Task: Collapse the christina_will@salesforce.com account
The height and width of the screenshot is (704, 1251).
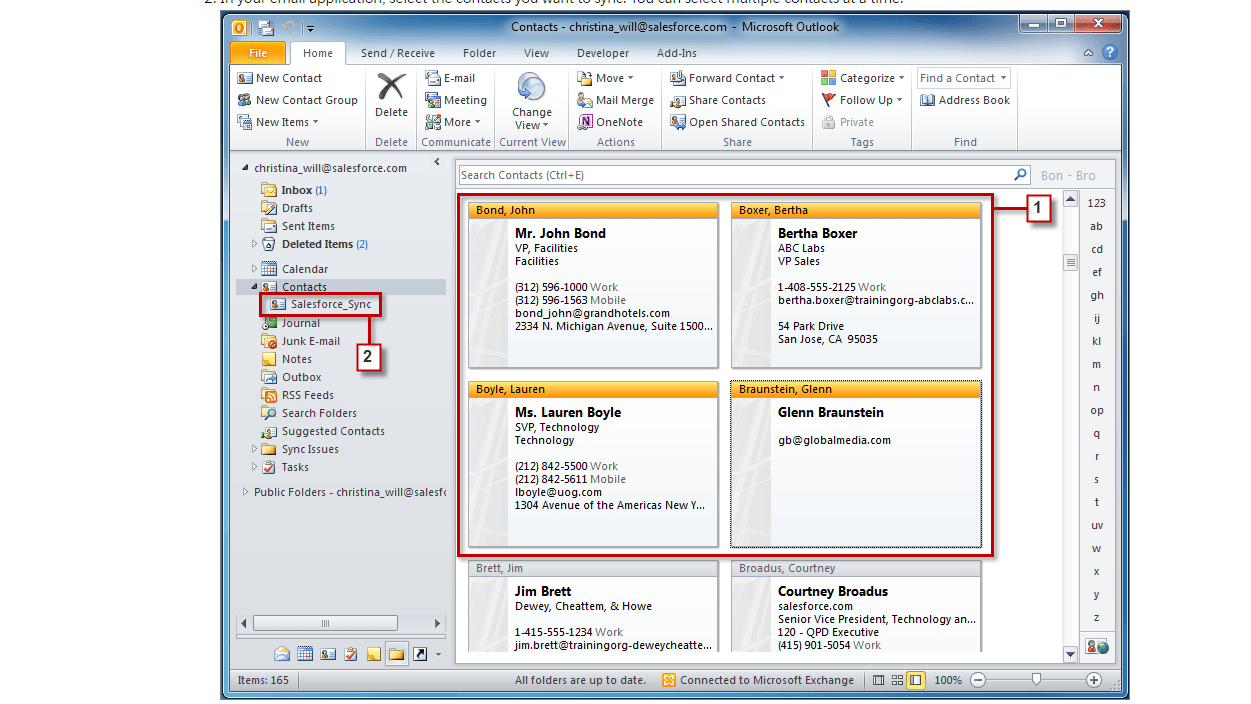Action: tap(245, 168)
